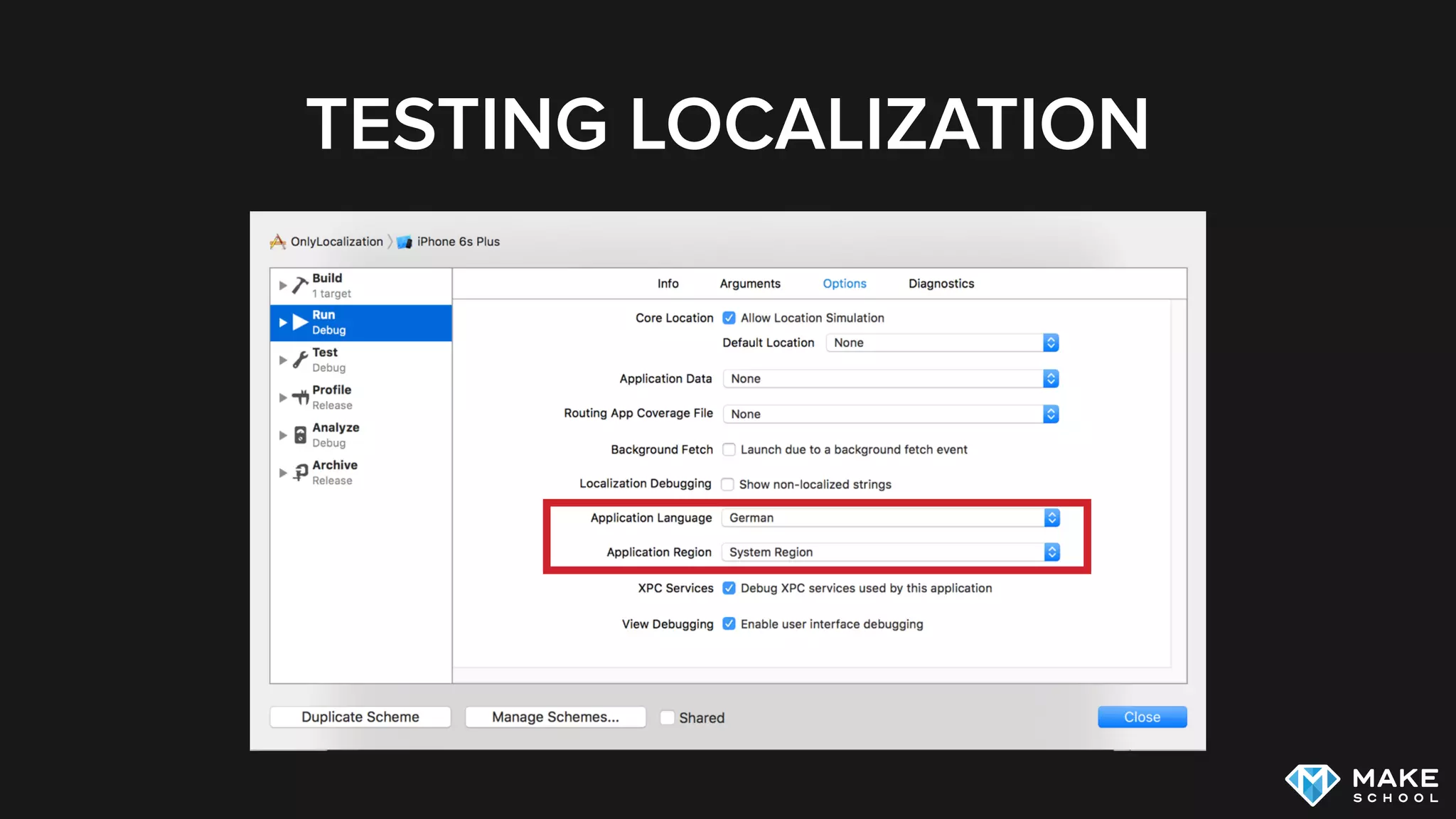Screen dimensions: 1456x819
Task: Click the Archive icon in scheme list
Action: tap(300, 472)
